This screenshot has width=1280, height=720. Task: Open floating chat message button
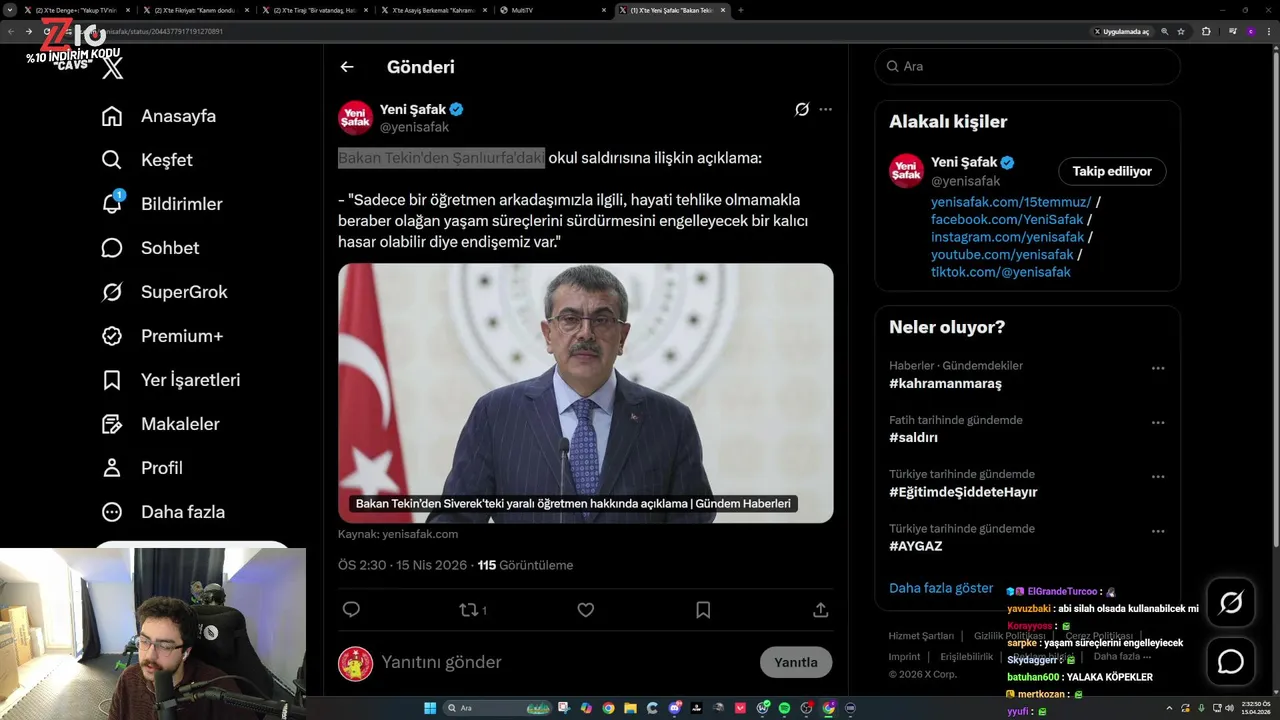click(x=1231, y=662)
